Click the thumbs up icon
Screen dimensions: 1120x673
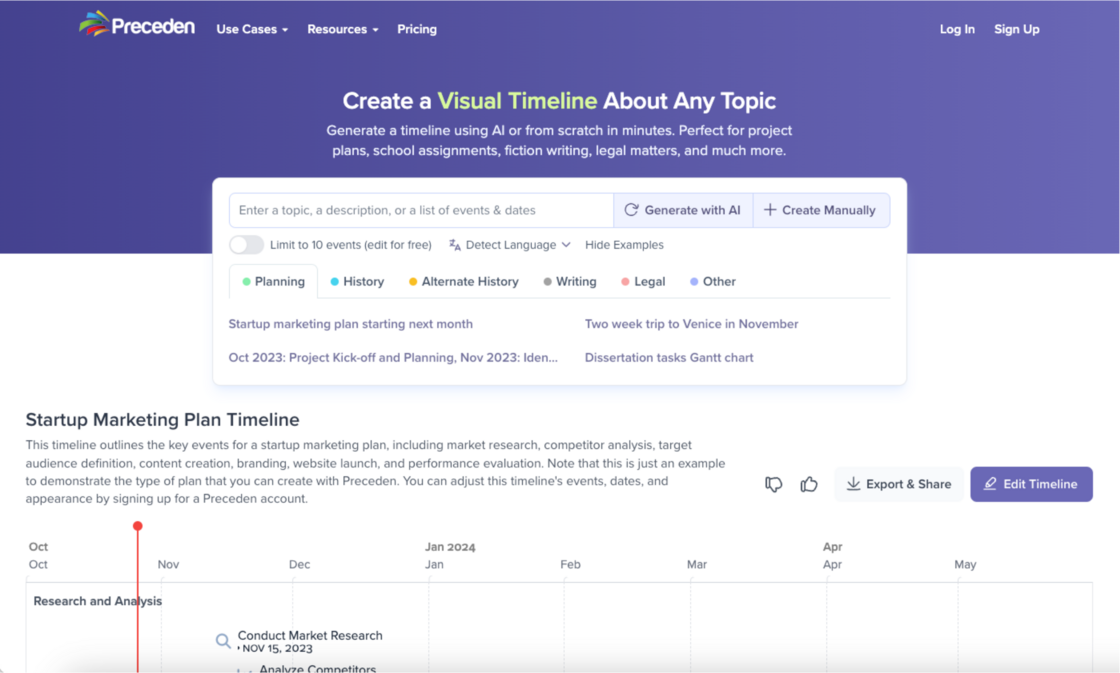pyautogui.click(x=809, y=484)
